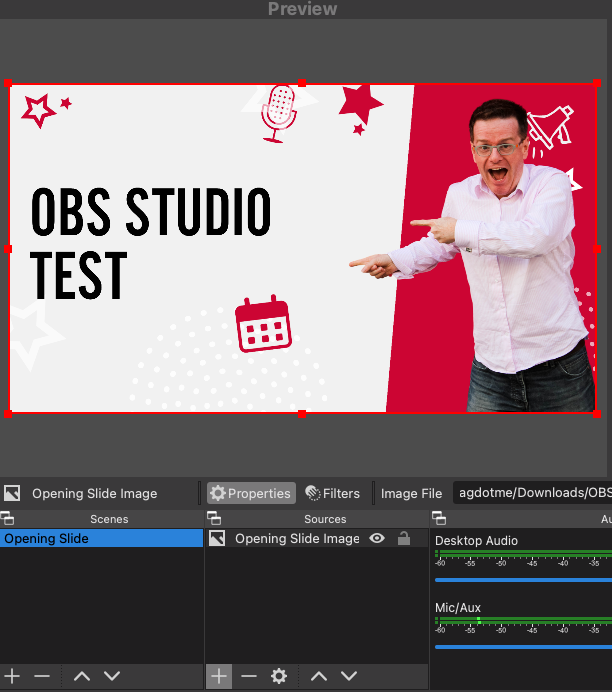Toggle lock on Opening Slide Image source
The image size is (612, 692).
[x=404, y=538]
